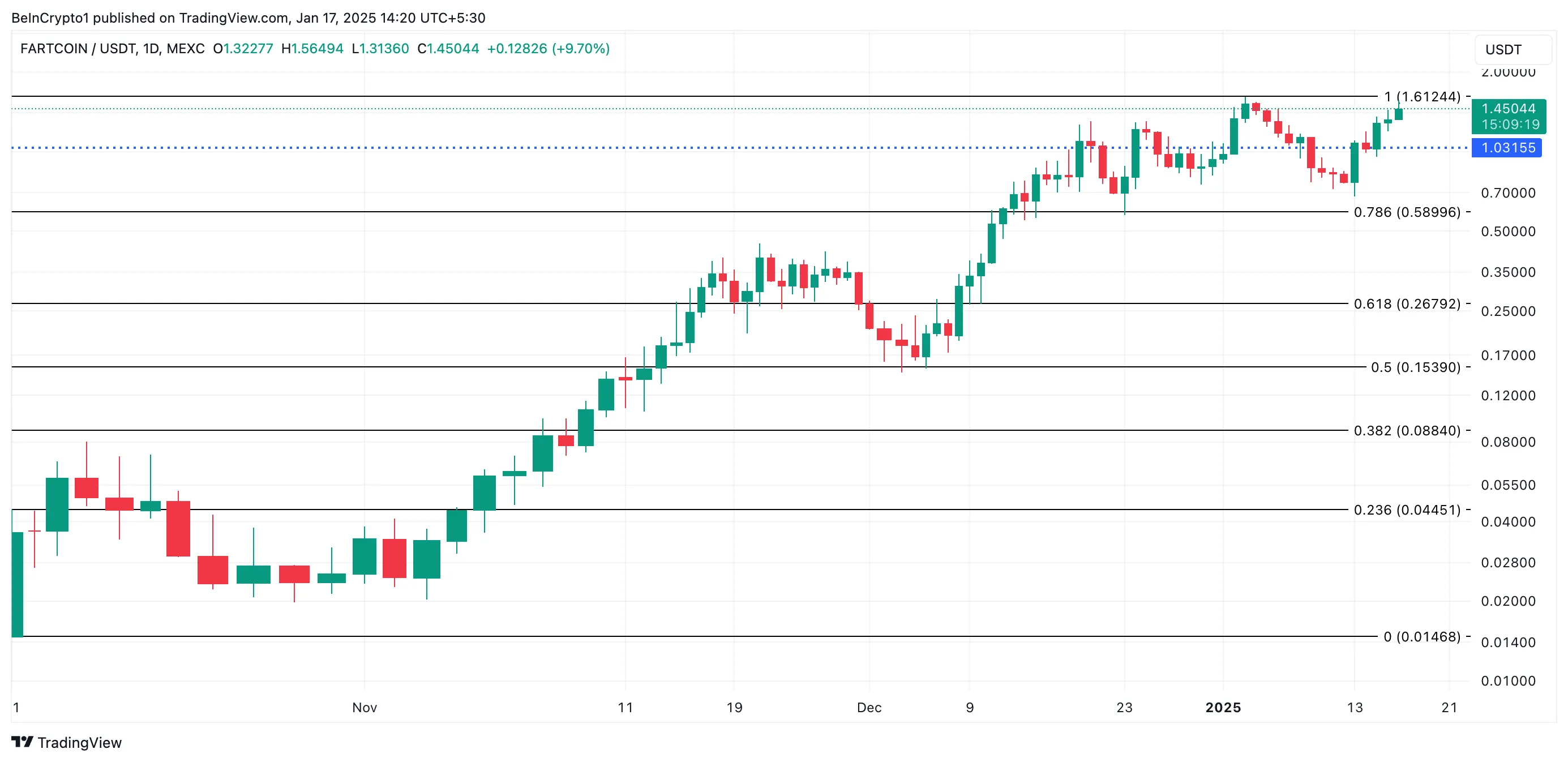Click the TradingView text link at bottom
The height and width of the screenshot is (762, 1568).
tap(79, 743)
